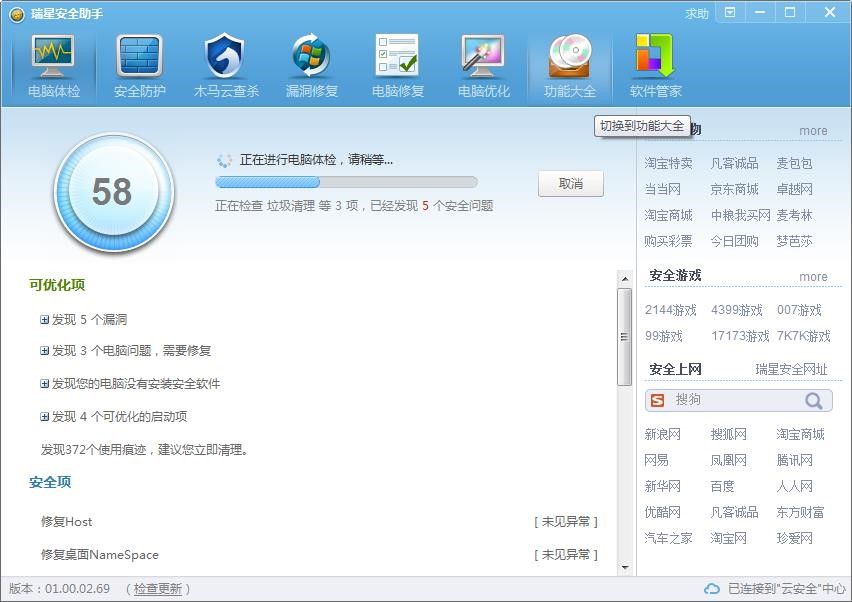
Task: Open the 百度 link
Action: point(722,486)
